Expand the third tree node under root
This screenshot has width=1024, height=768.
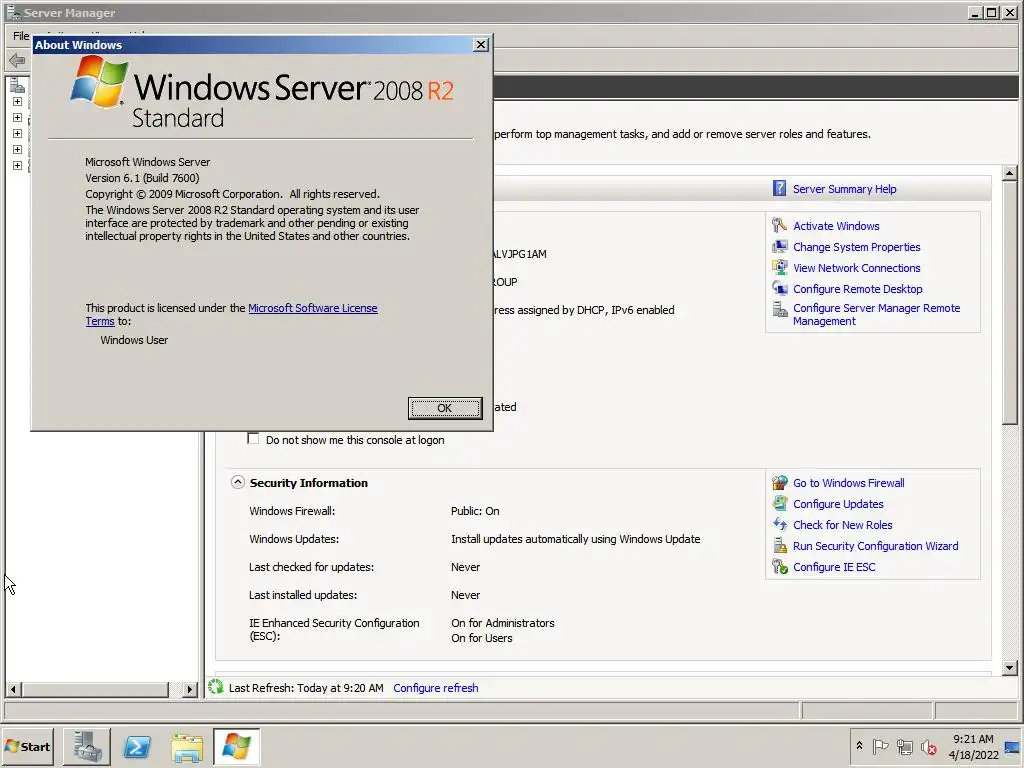coord(18,133)
